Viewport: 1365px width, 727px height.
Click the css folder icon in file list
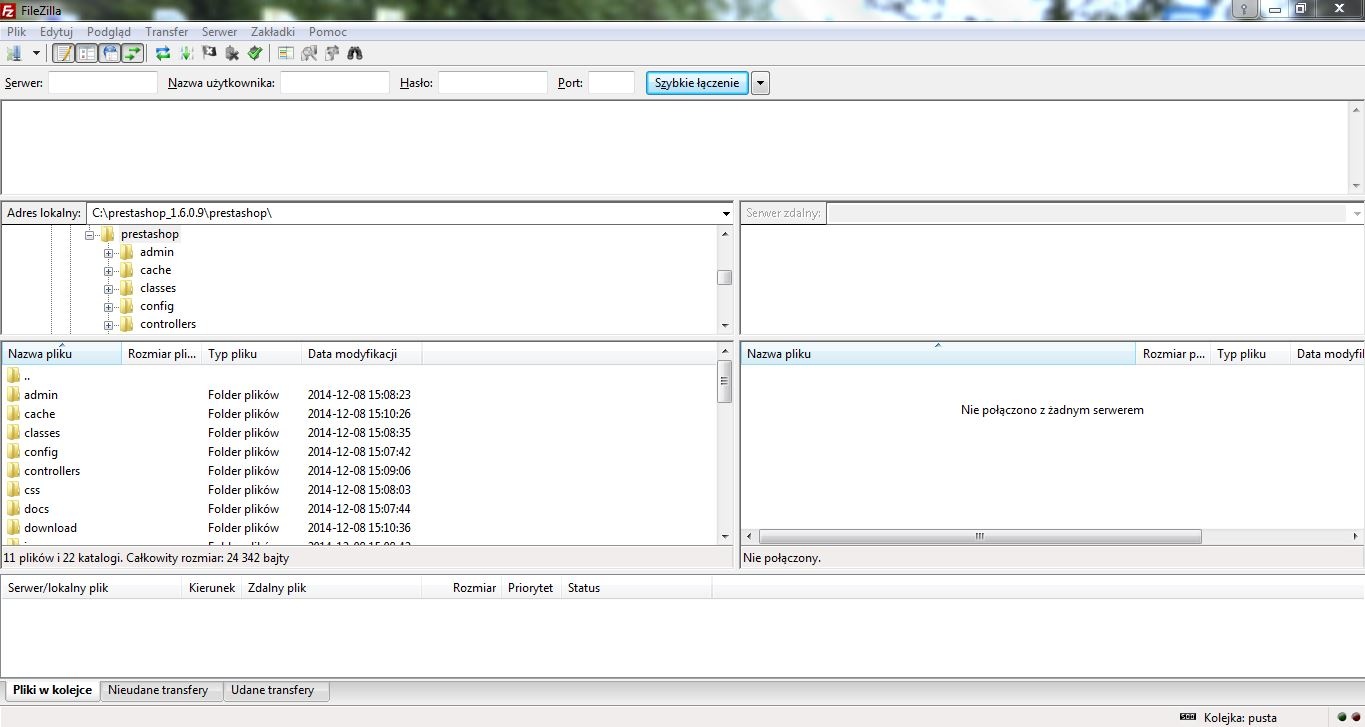14,489
